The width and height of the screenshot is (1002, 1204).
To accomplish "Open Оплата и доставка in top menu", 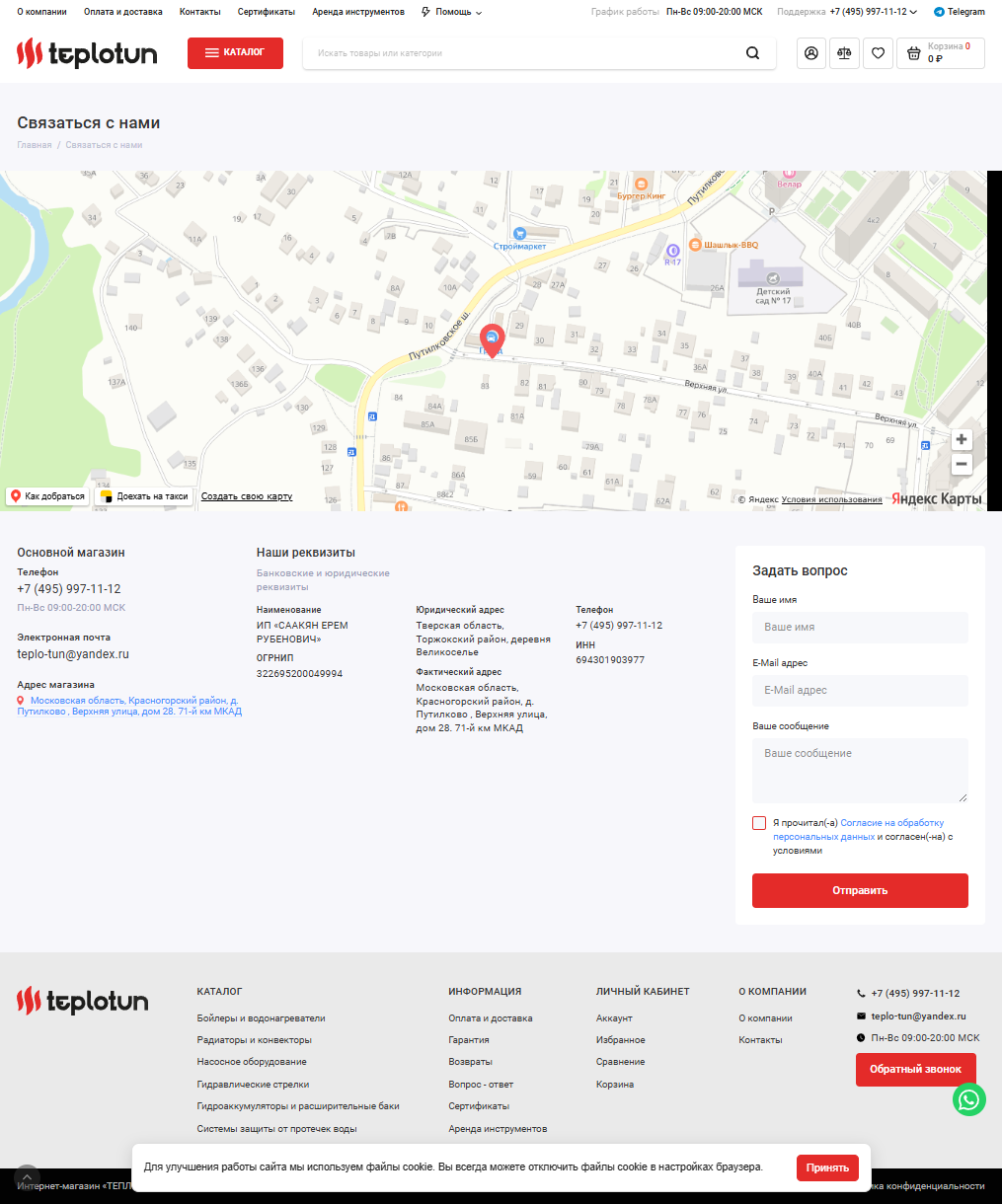I will coord(123,12).
